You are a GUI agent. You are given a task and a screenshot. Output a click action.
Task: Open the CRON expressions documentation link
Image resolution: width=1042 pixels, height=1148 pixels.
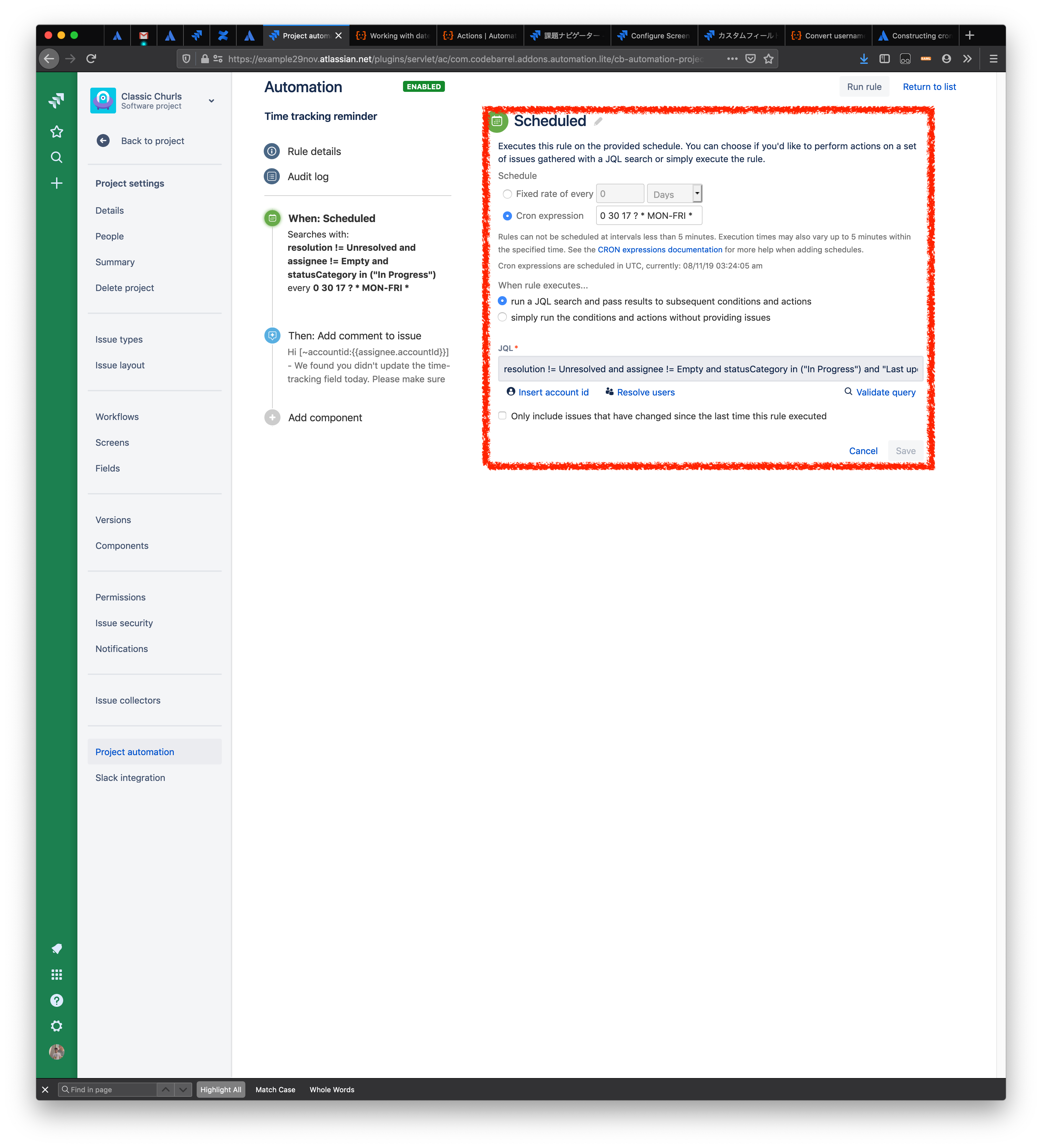click(660, 249)
